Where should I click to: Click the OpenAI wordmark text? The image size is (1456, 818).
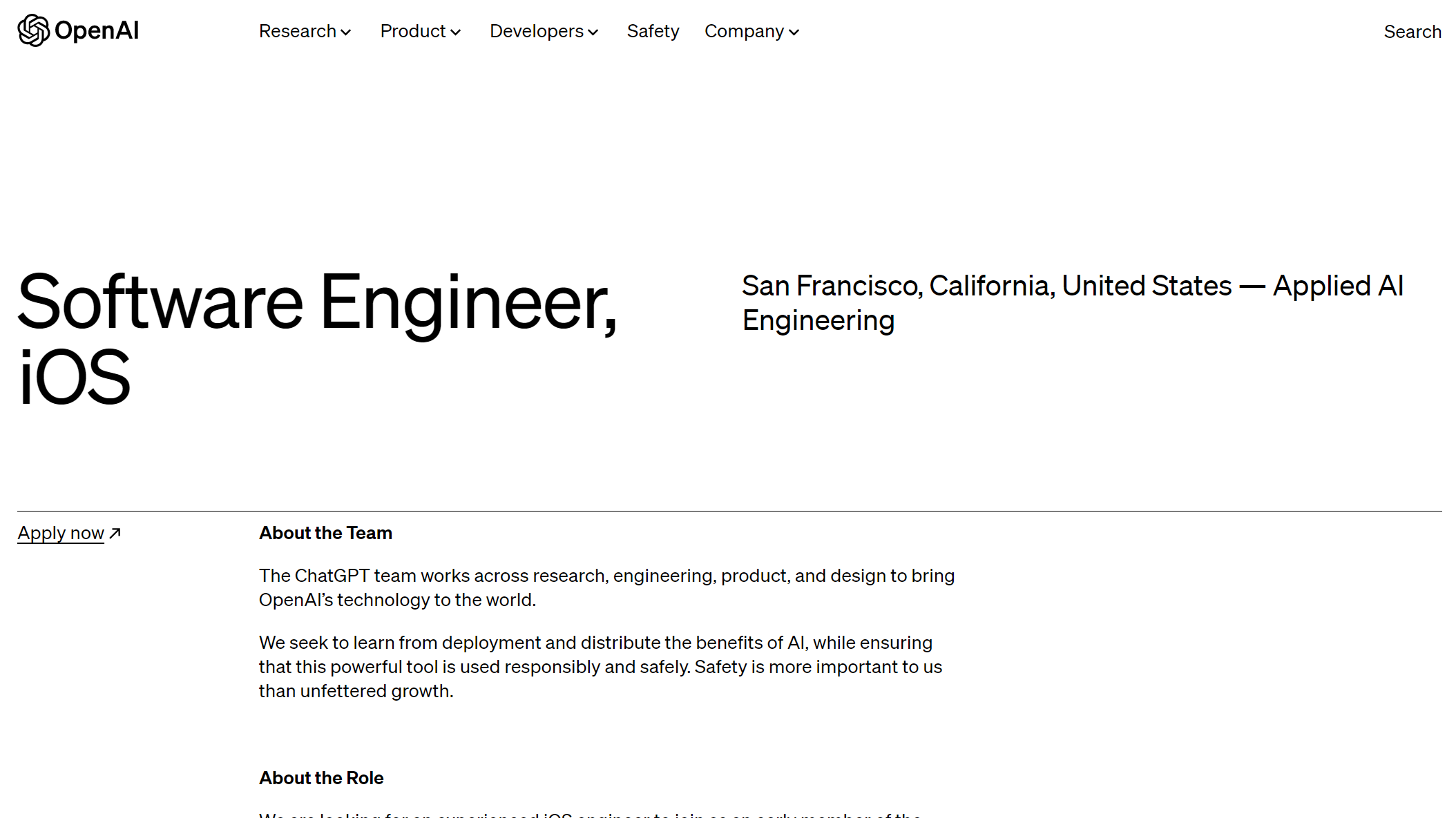pos(97,30)
